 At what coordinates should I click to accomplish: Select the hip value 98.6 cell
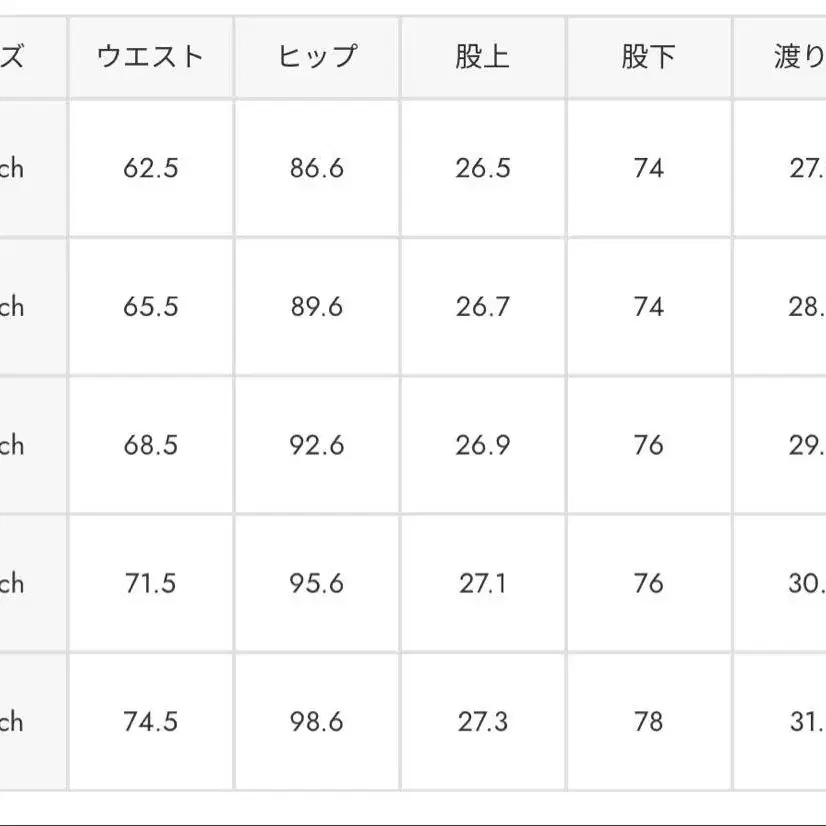(x=317, y=721)
